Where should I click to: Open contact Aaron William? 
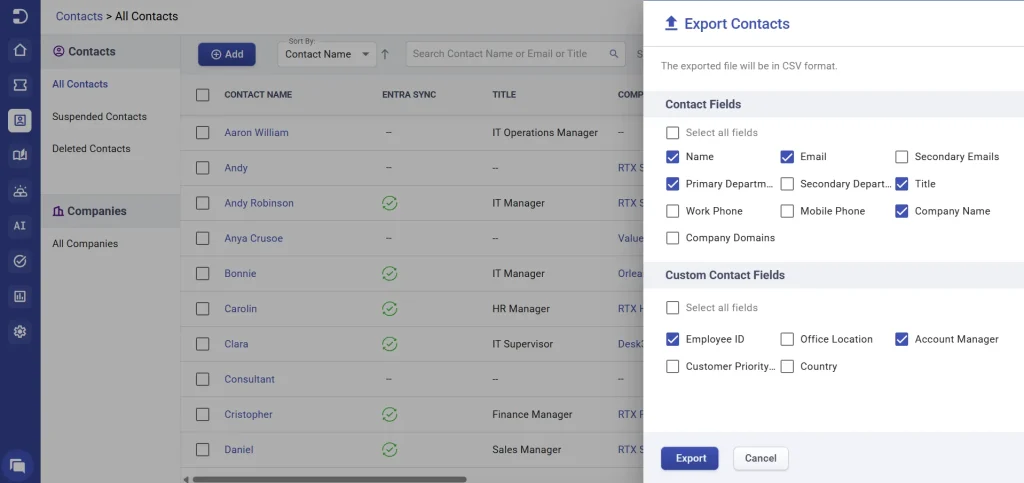(256, 132)
